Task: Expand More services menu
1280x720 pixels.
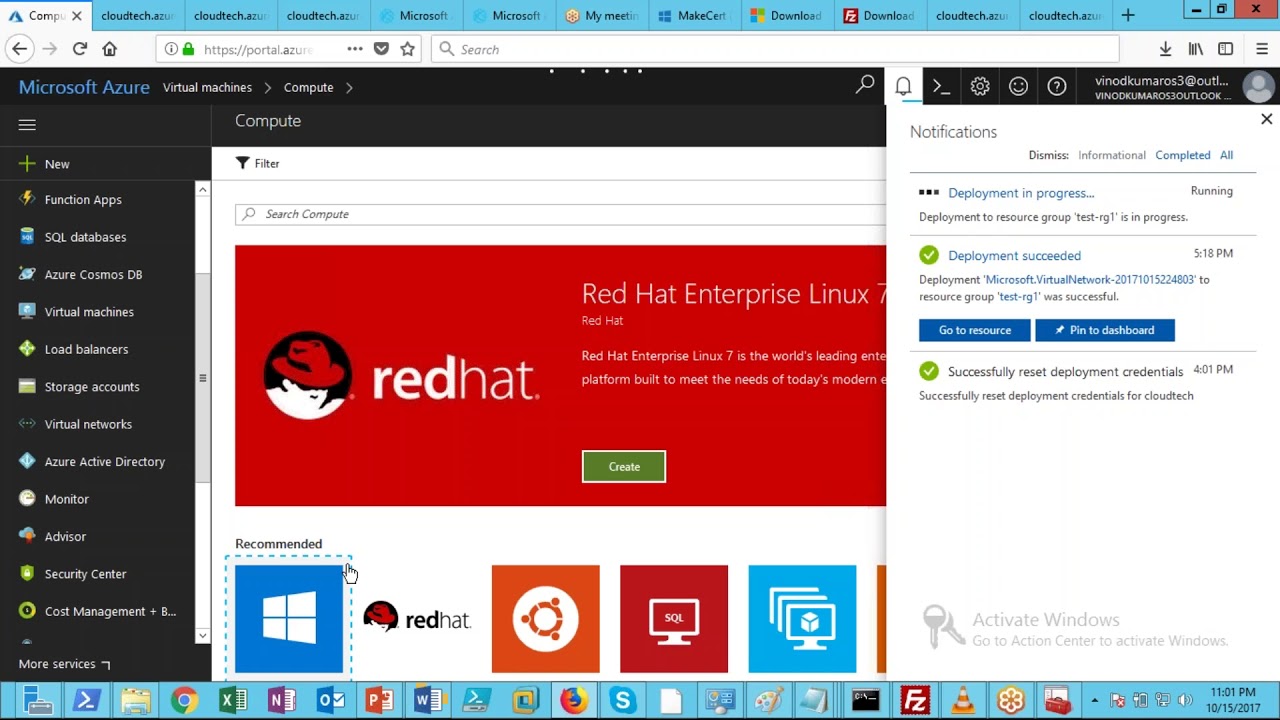Action: click(x=64, y=664)
